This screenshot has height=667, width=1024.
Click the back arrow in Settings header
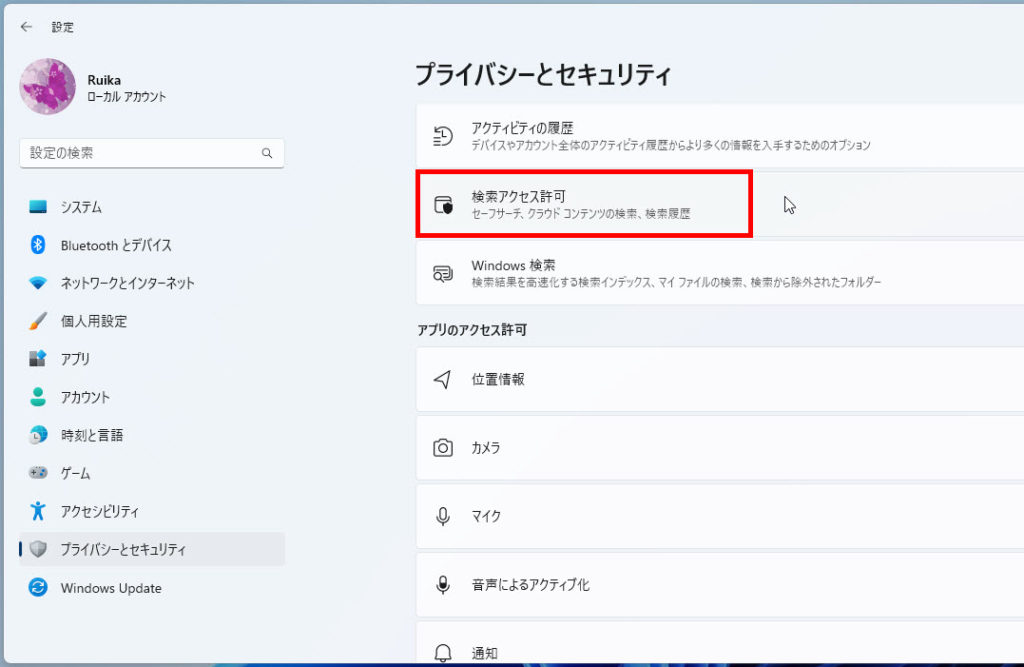[26, 27]
